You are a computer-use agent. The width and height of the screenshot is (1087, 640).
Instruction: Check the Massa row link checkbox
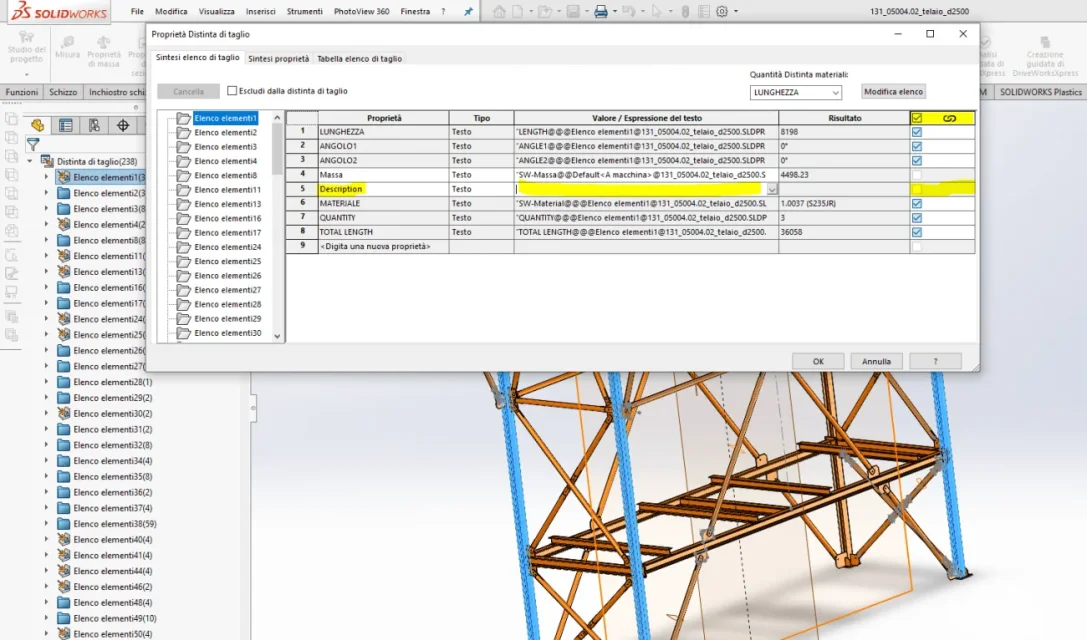[x=916, y=175]
